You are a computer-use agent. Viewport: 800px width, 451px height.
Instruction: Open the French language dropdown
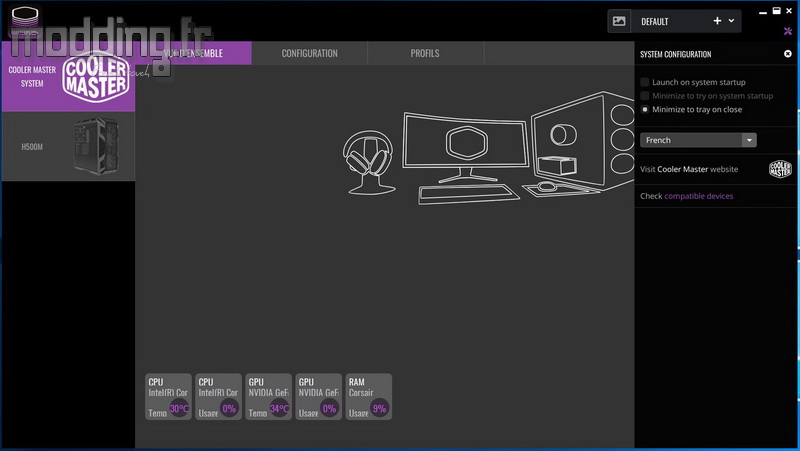point(698,140)
